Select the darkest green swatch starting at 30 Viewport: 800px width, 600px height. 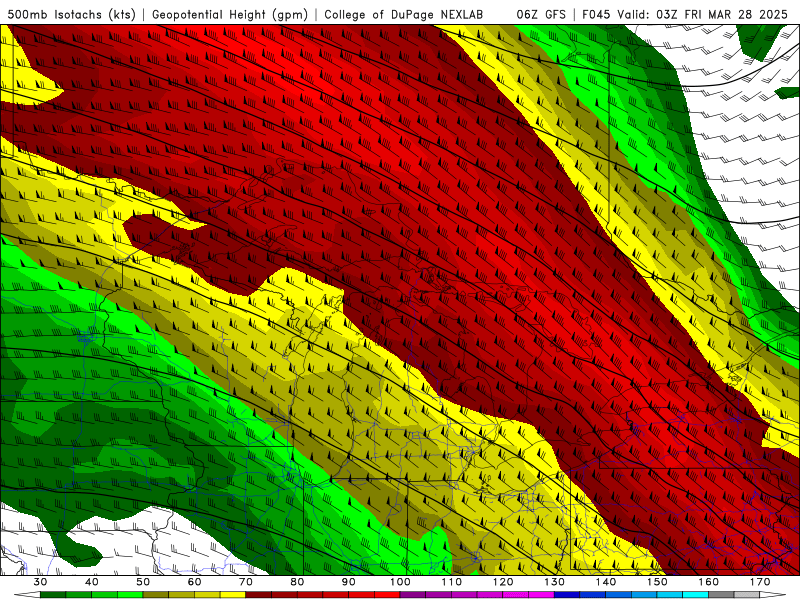tap(53, 595)
